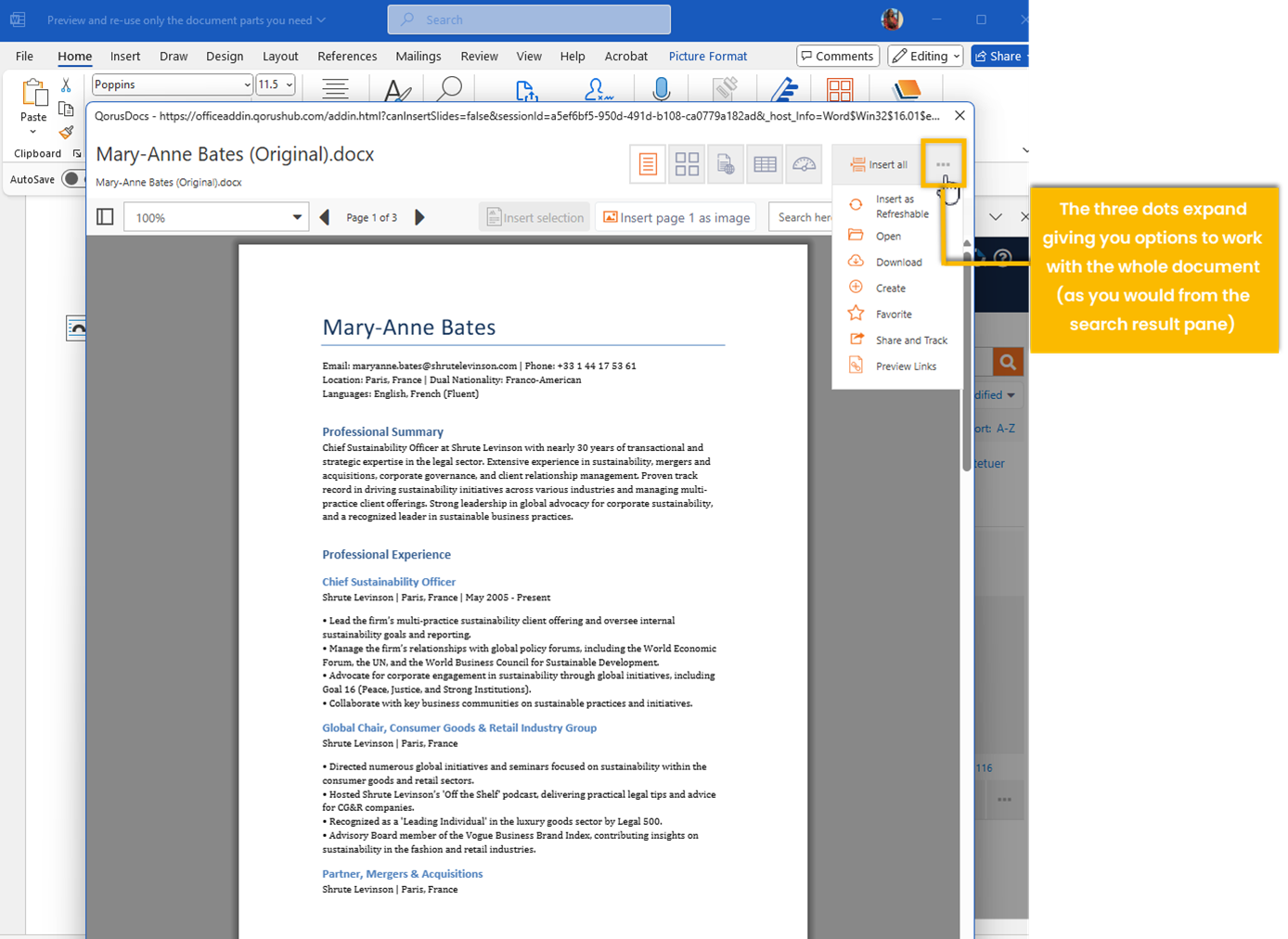Switch to single page document view icon

(648, 164)
